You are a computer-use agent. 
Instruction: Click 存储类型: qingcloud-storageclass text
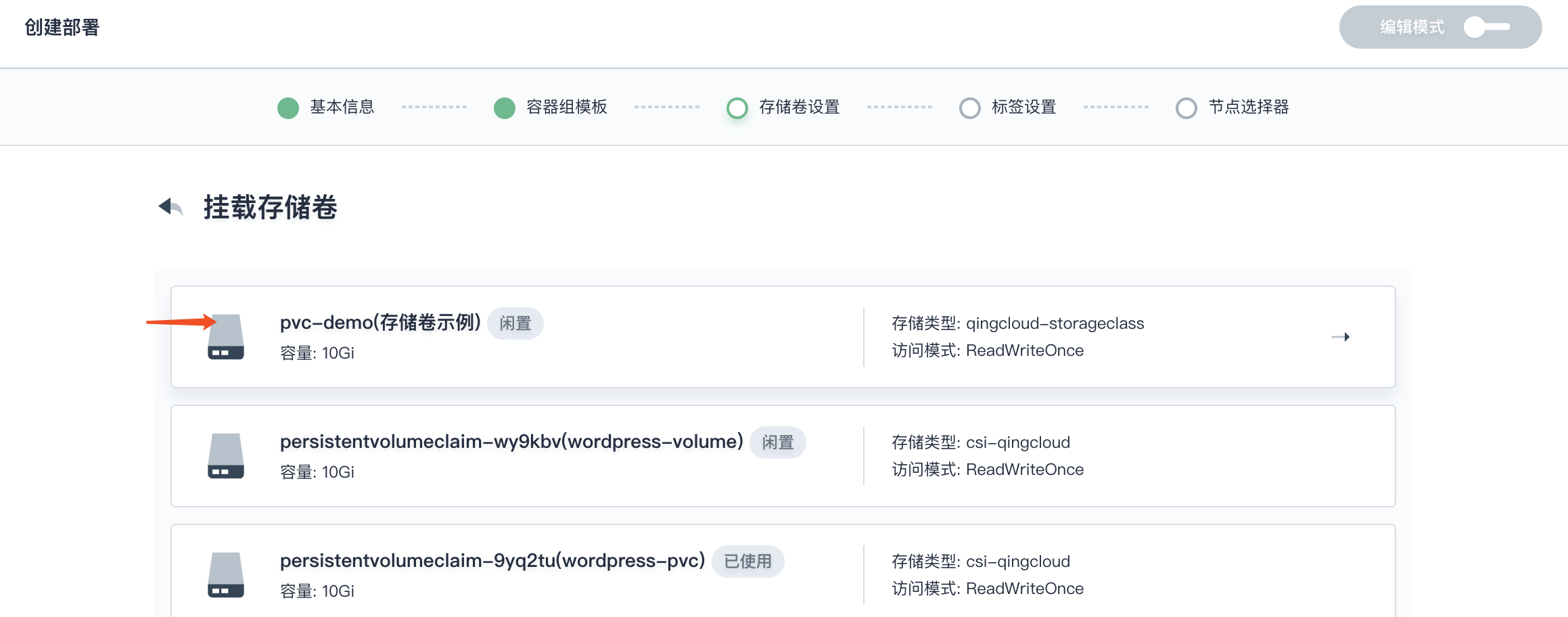[x=1017, y=323]
